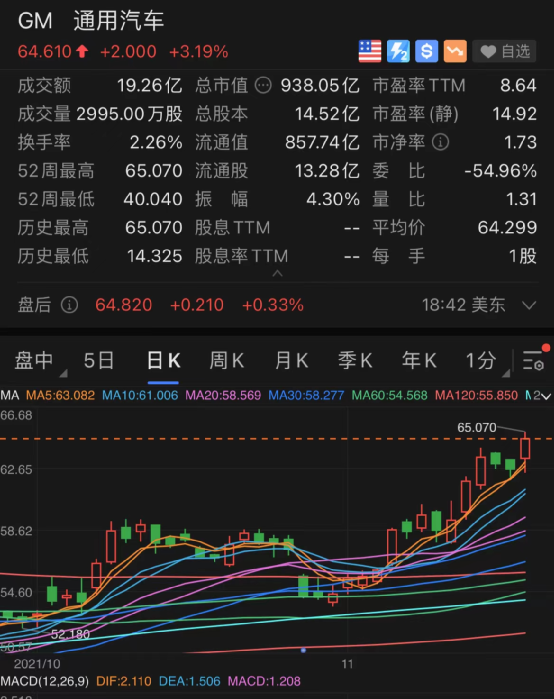Tap the 成交额 19.26亿 value
The width and height of the screenshot is (554, 699).
pyautogui.click(x=149, y=86)
